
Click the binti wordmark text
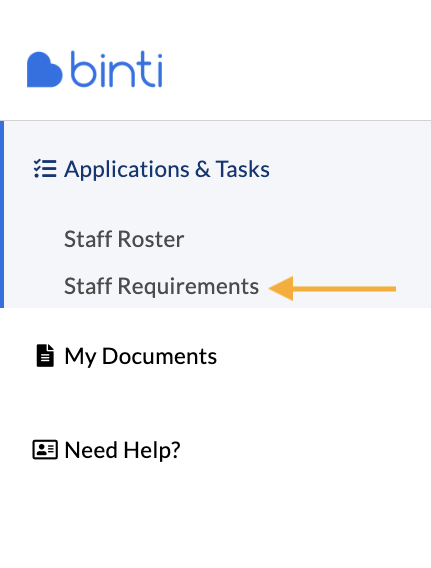tap(116, 69)
